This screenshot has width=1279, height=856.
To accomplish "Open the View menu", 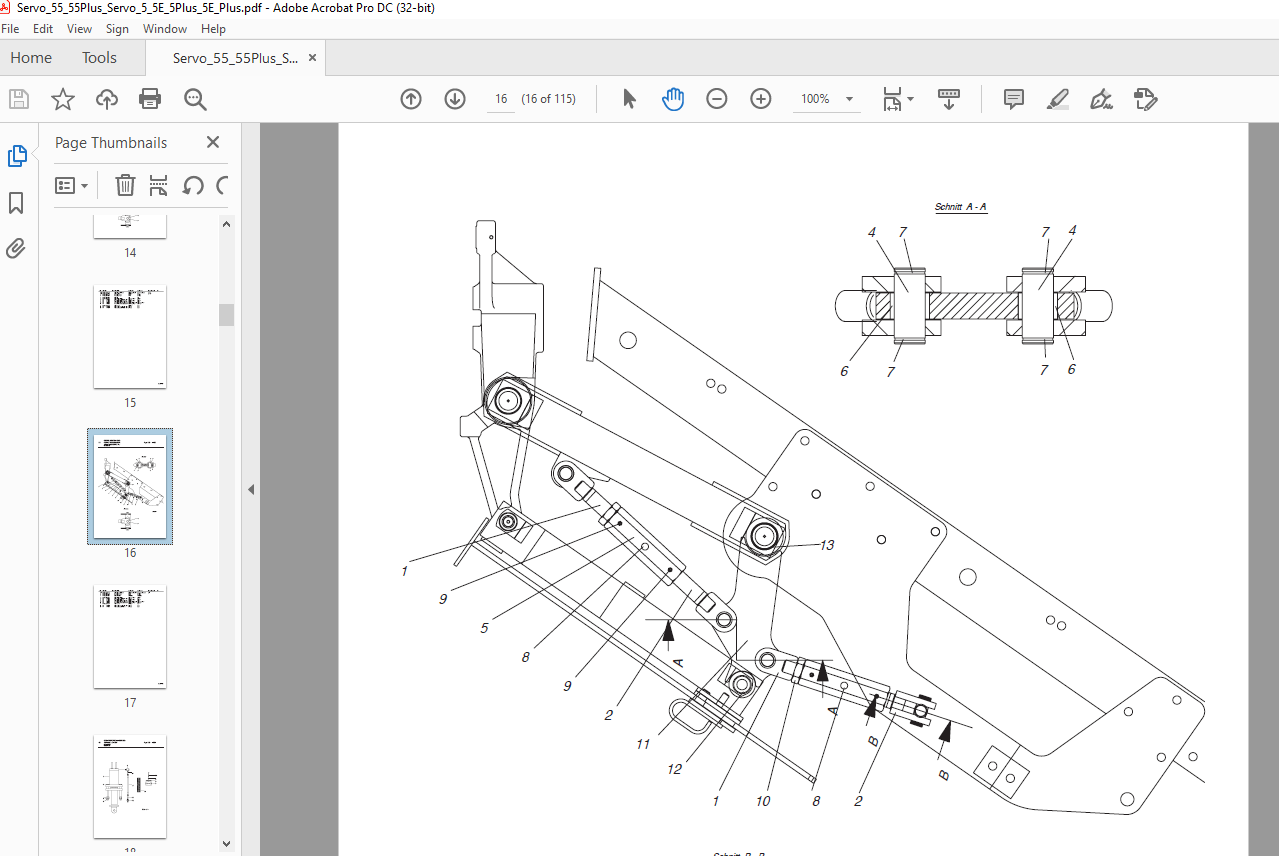I will [x=79, y=29].
